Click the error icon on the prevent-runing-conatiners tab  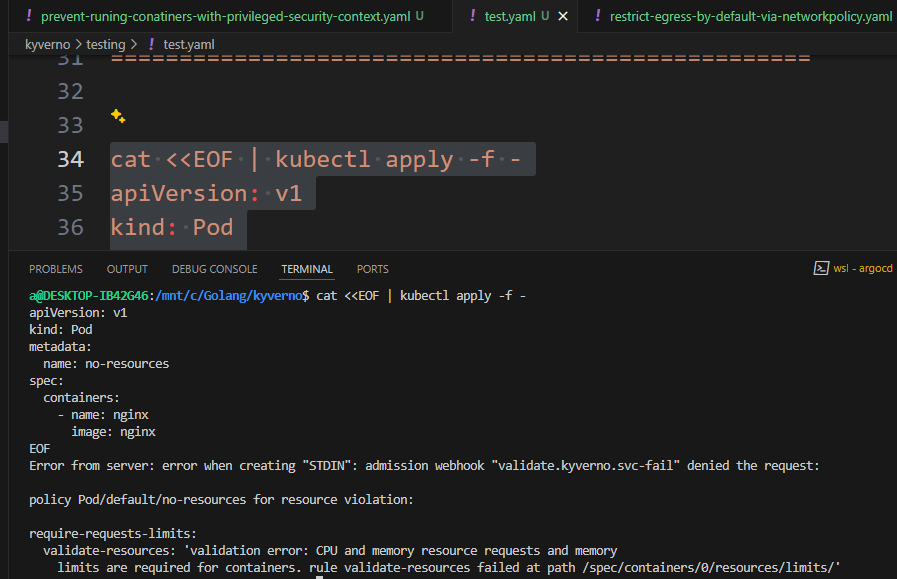28,16
